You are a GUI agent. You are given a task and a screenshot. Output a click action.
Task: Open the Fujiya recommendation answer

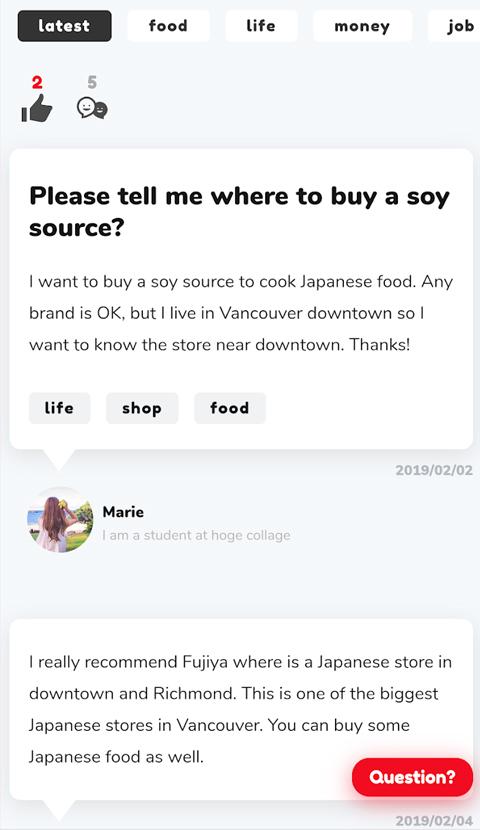click(x=241, y=709)
